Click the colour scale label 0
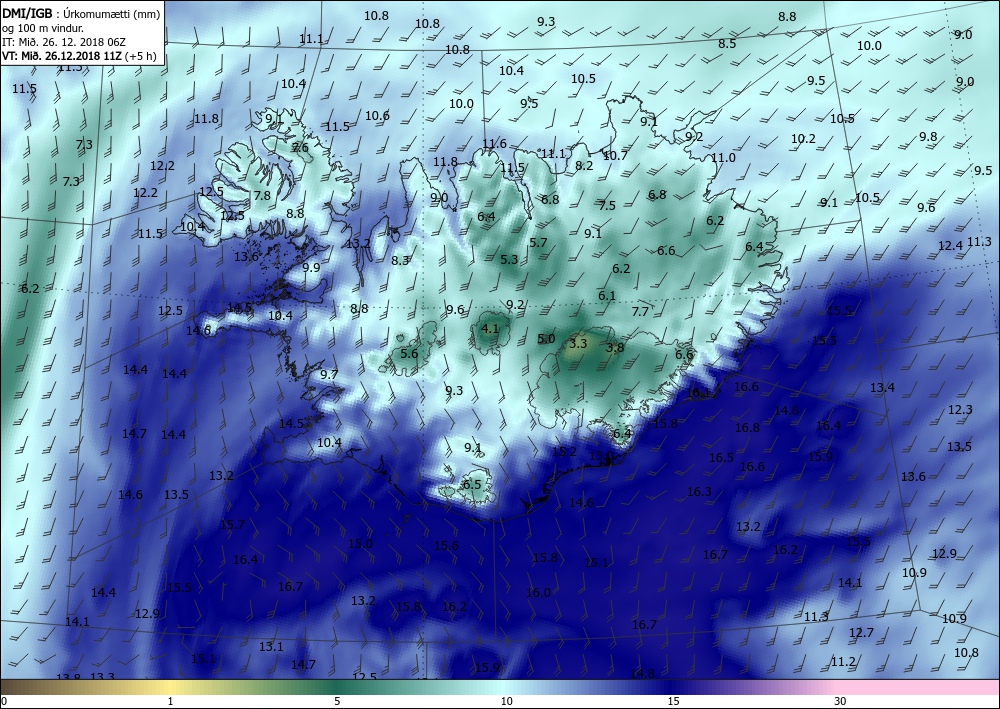The image size is (1000, 709). [4, 701]
